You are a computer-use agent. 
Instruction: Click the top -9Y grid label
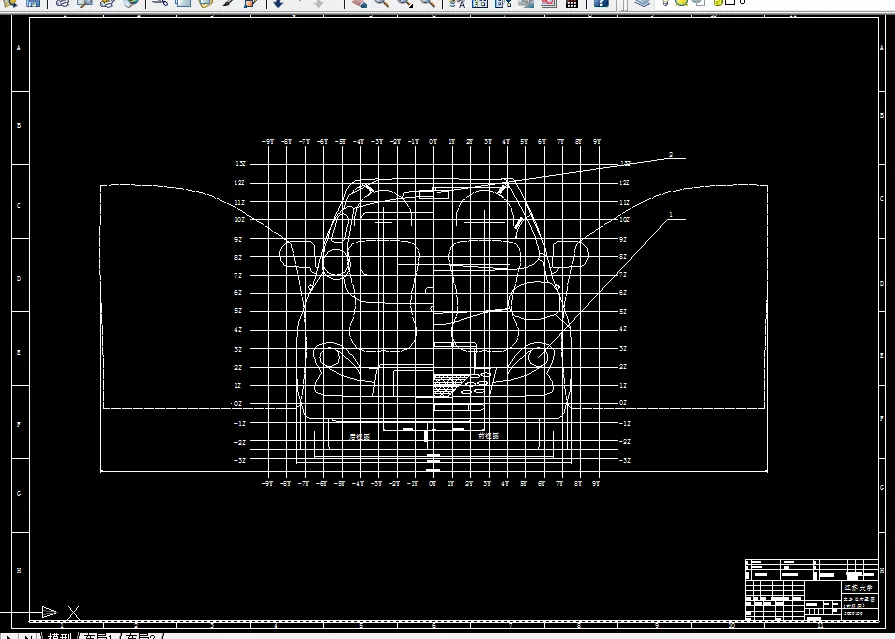tap(268, 142)
